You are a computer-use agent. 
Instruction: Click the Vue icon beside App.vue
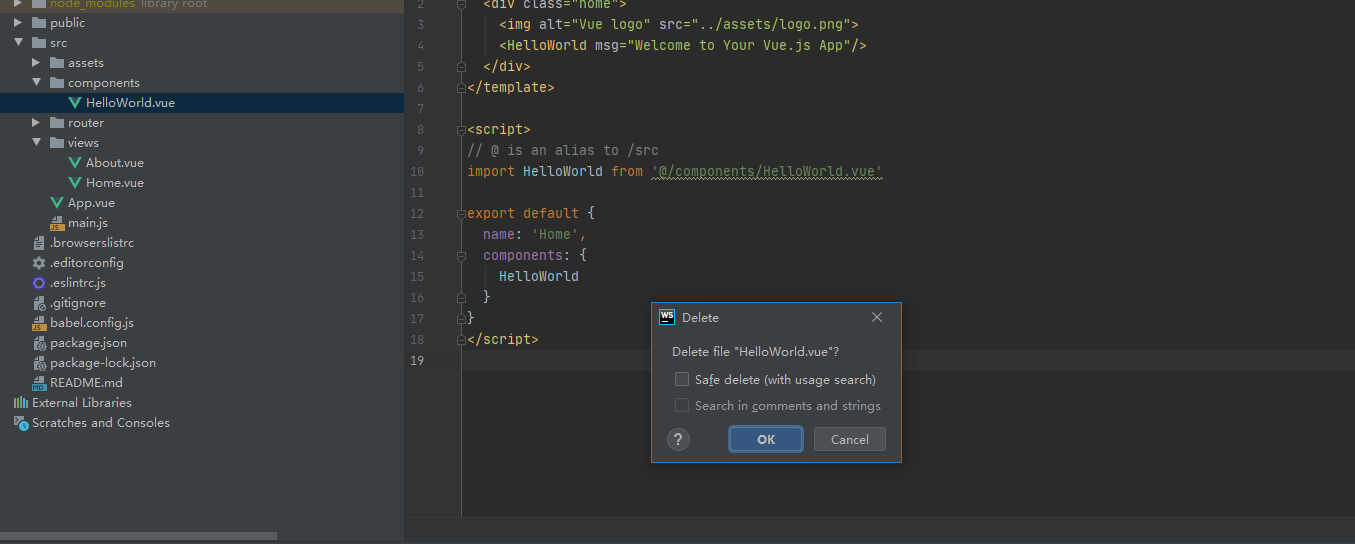57,202
